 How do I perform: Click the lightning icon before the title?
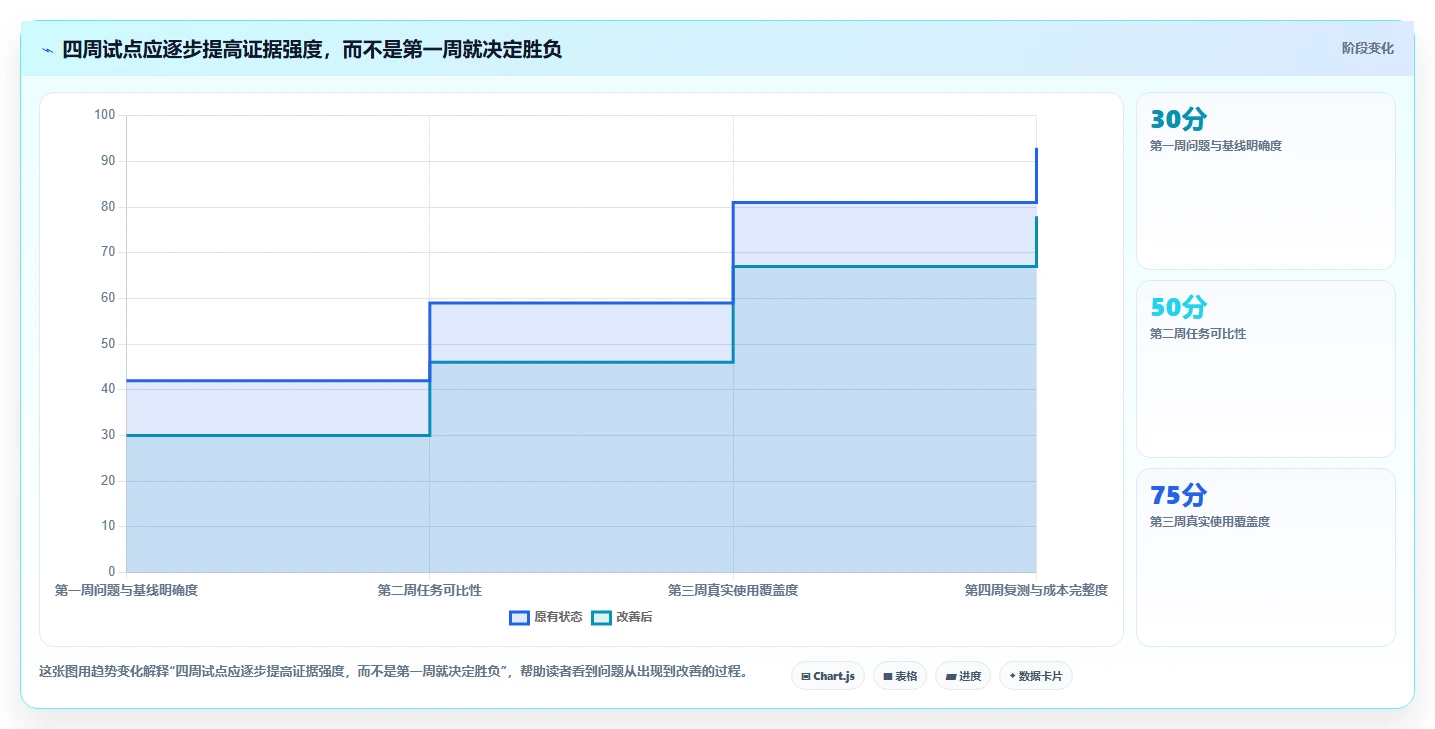[47, 50]
